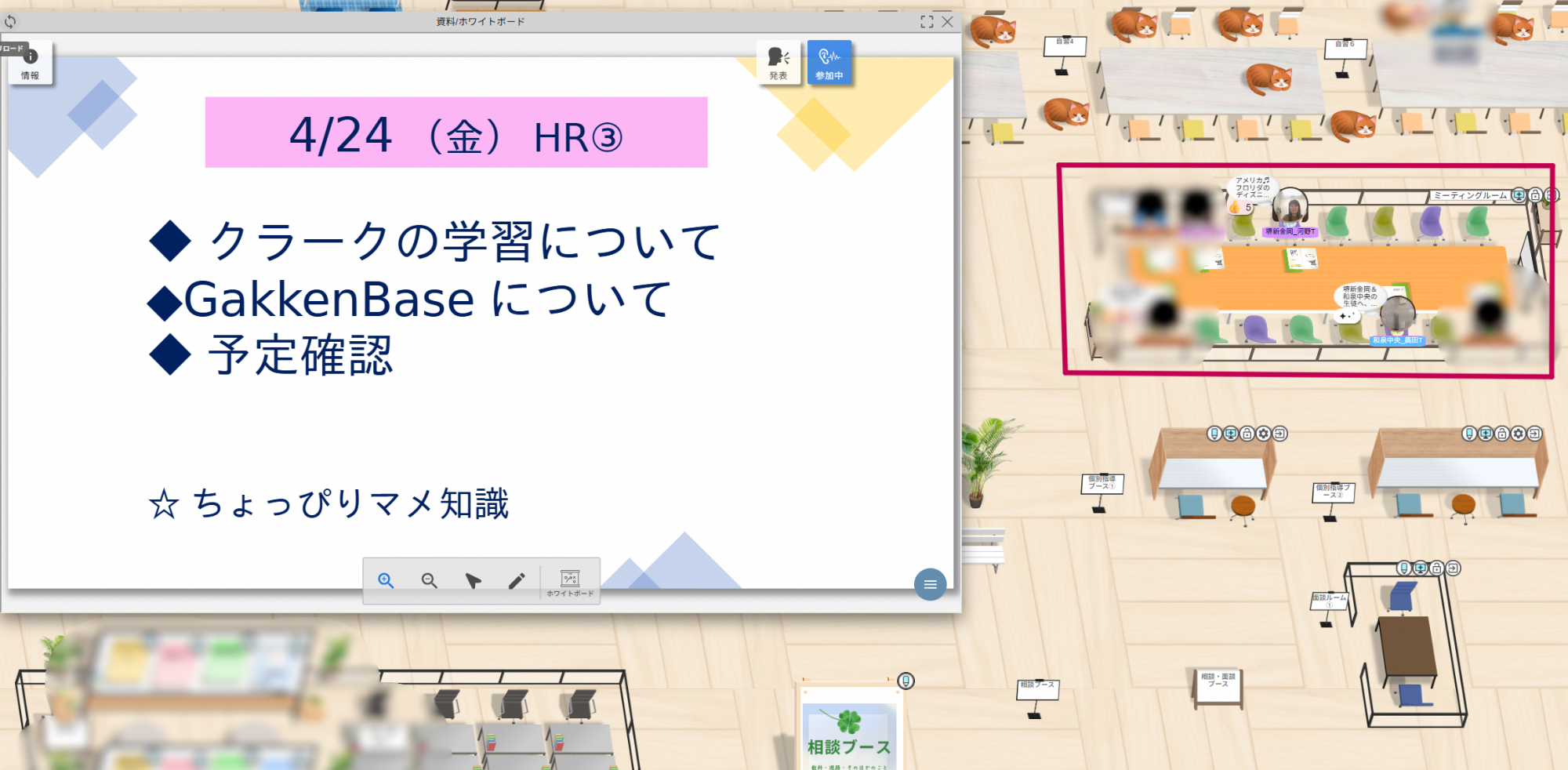Toggle the 参加中 listening status button

click(829, 62)
